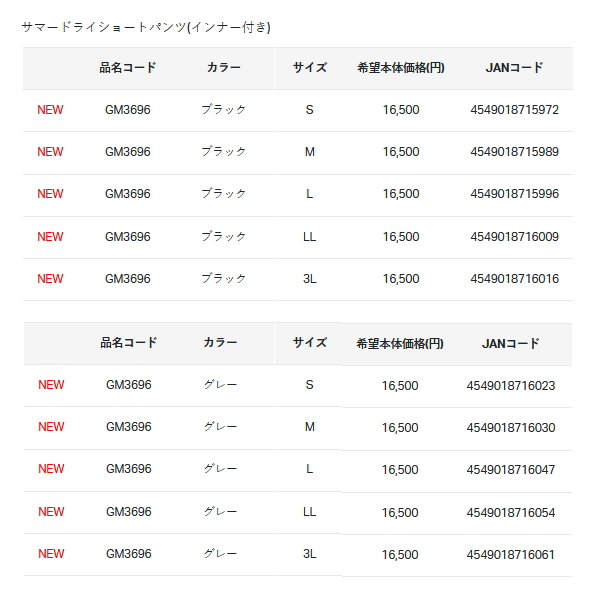Screen dimensions: 600x600
Task: Click JAN code 4549018716016
Action: point(514,279)
